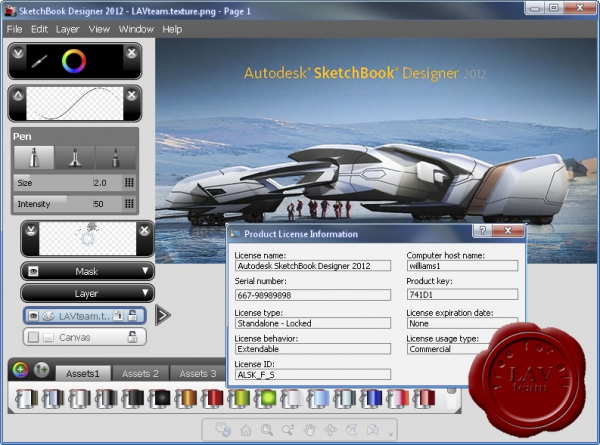Click the flip canvas icon in bottom toolbar
This screenshot has width=600, height=445.
point(372,430)
